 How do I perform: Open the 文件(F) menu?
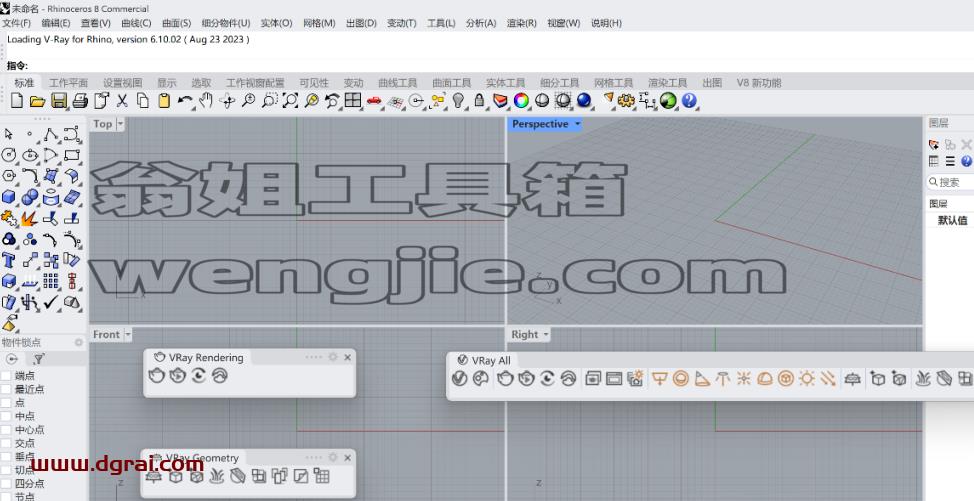[x=17, y=23]
